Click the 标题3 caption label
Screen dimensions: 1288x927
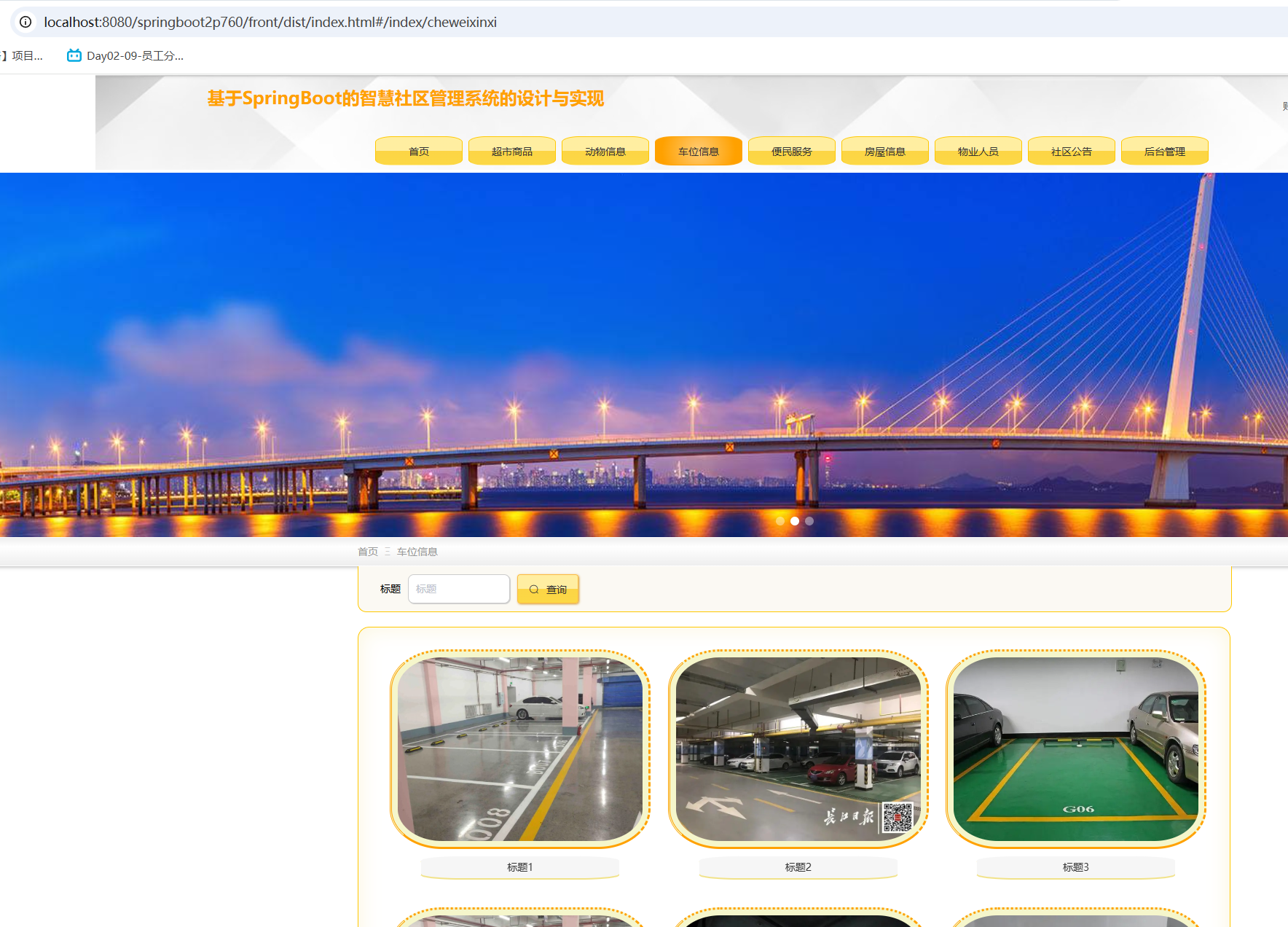pos(1076,867)
